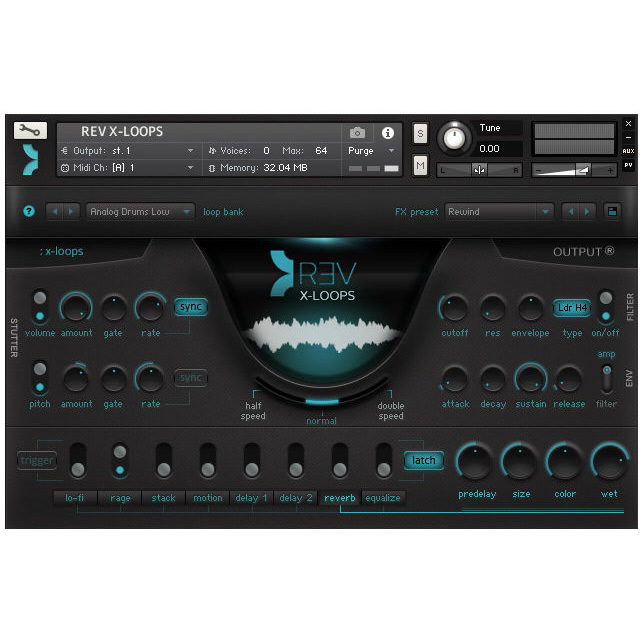643x643 pixels.
Task: Select the equalize effect tab
Action: coord(383,498)
